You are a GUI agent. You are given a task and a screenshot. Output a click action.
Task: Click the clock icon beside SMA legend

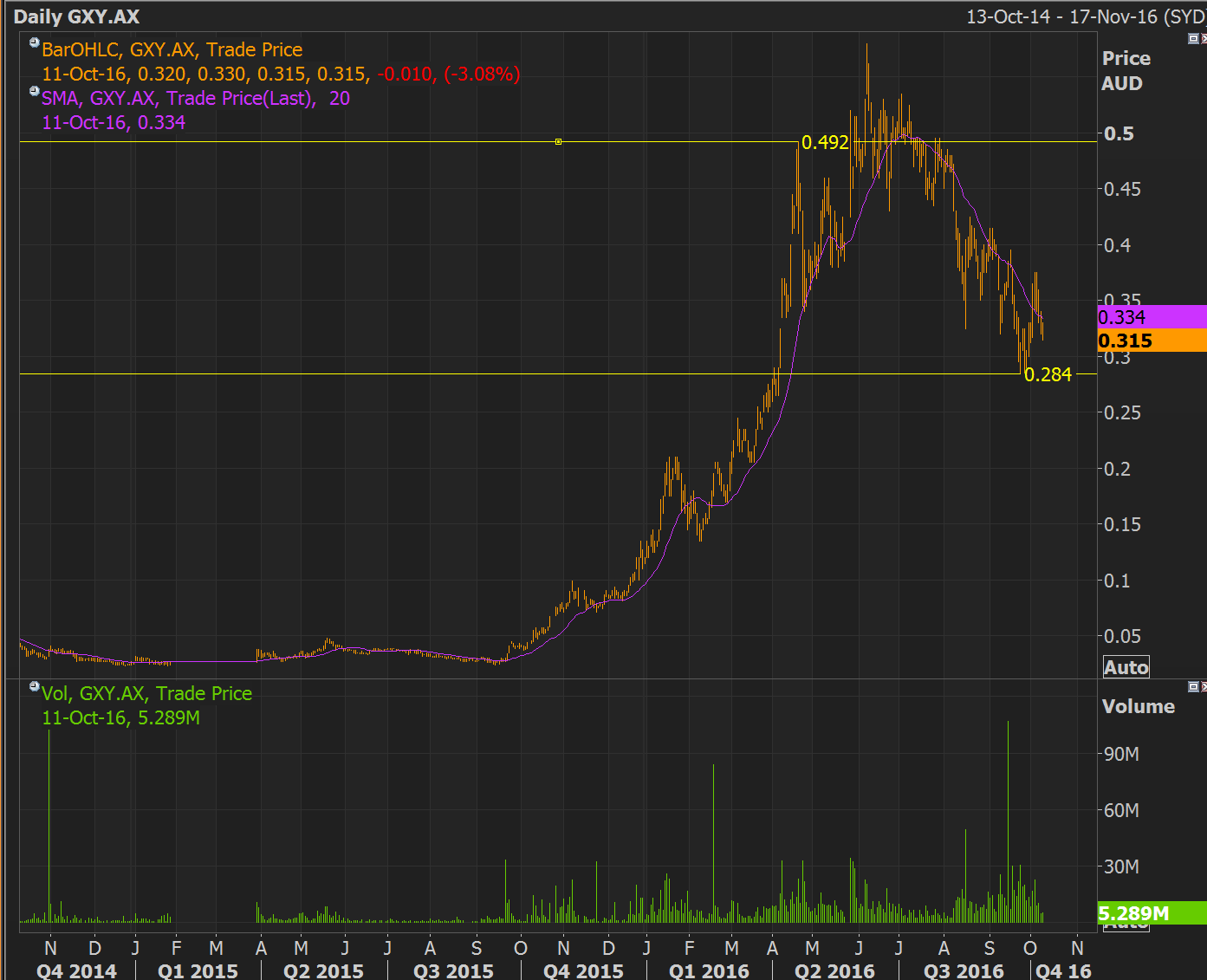pos(35,91)
